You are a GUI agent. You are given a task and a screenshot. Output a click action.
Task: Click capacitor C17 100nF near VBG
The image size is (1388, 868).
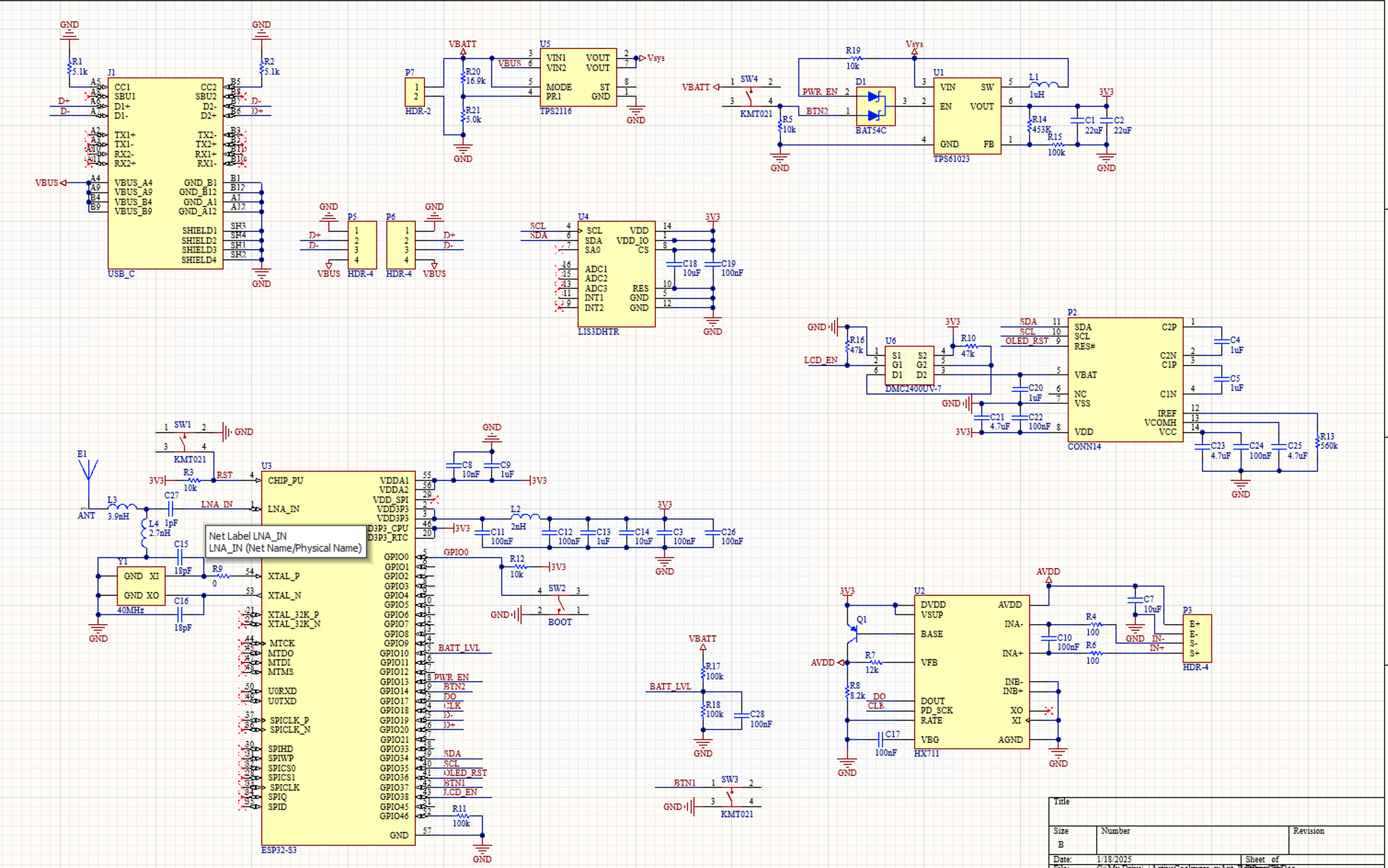(x=880, y=739)
